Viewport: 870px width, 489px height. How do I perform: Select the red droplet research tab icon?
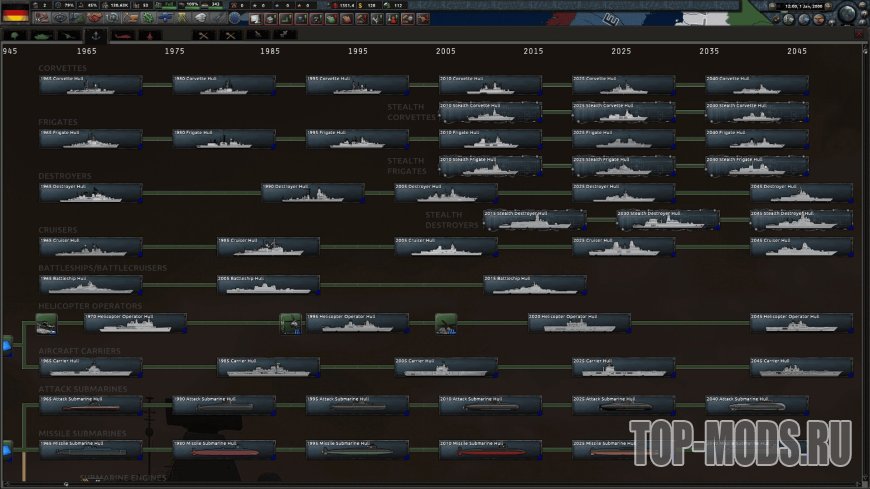(148, 35)
